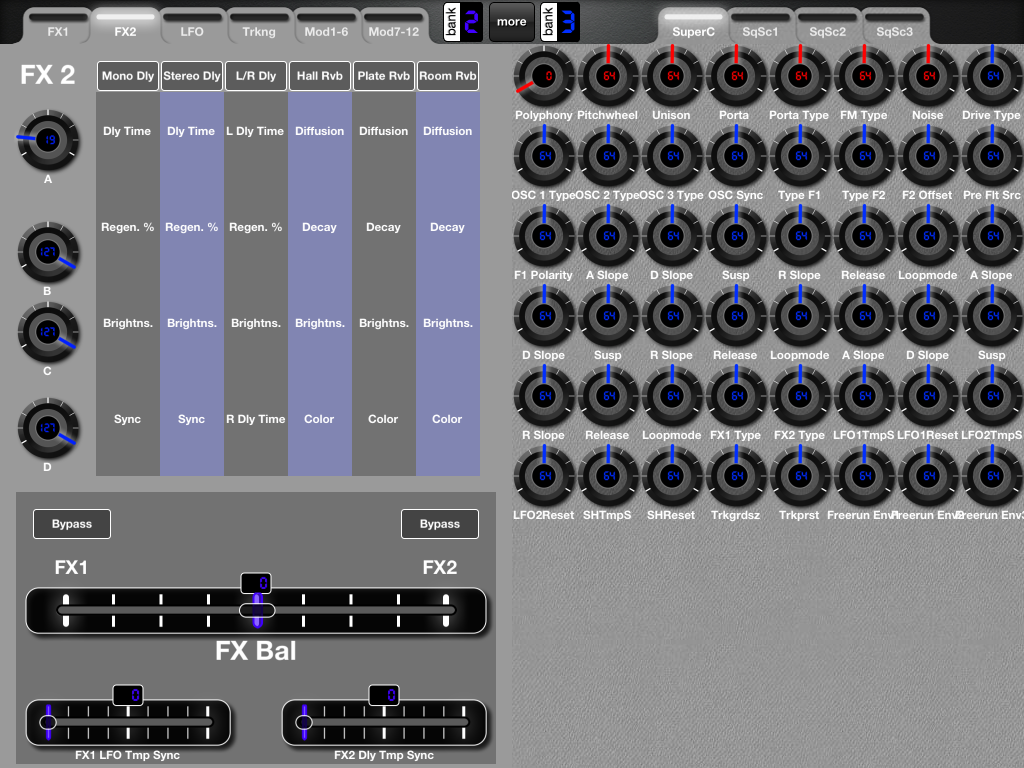This screenshot has width=1024, height=768.
Task: Toggle the FX2 Bypass button
Action: [440, 524]
